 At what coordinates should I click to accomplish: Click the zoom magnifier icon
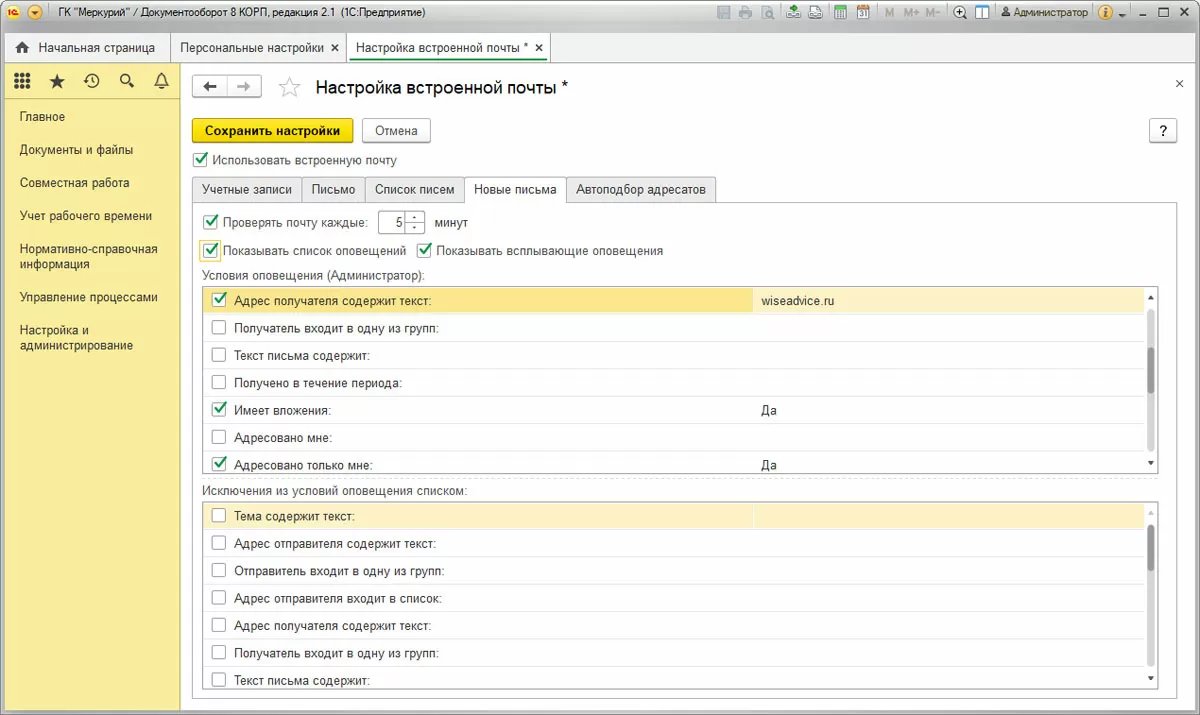coord(960,13)
